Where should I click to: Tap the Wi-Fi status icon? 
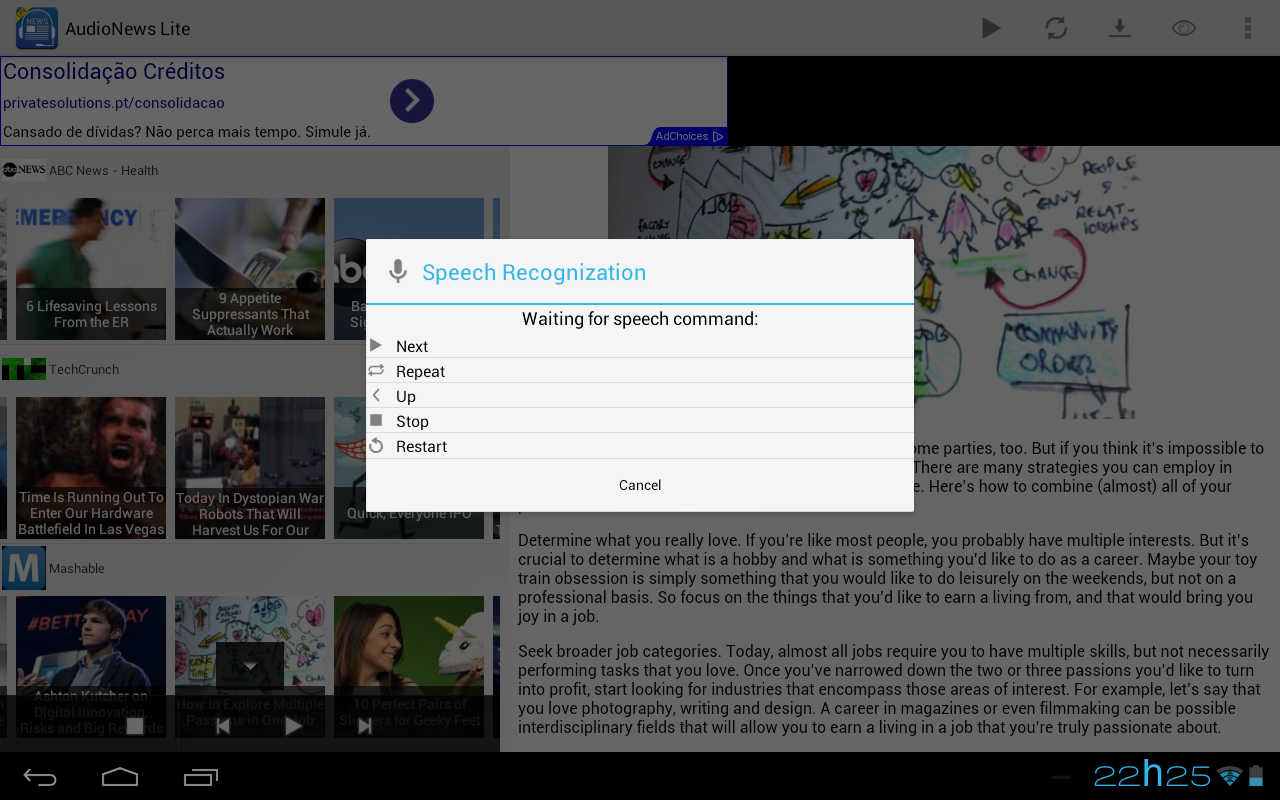click(x=1230, y=776)
